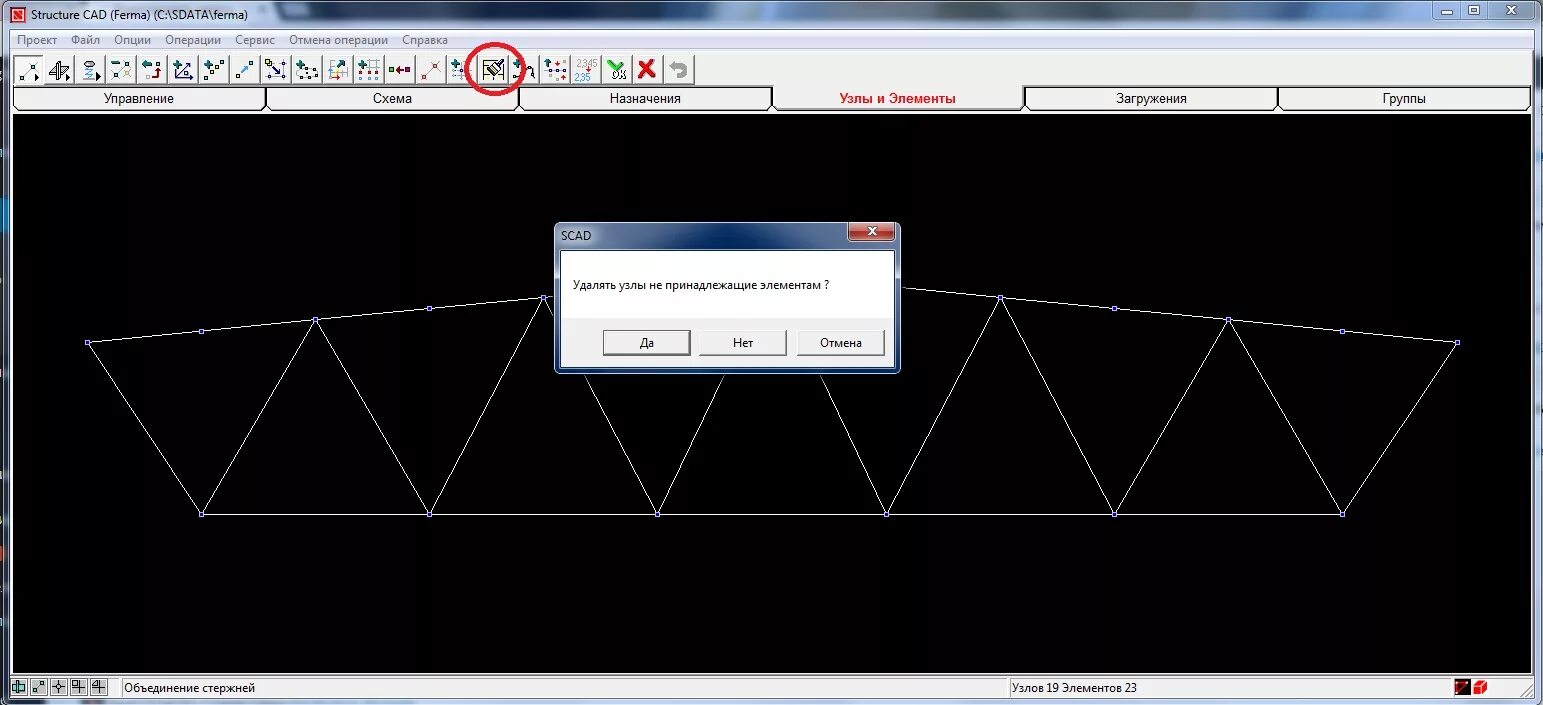Click the renumber nodes arrows icon

point(555,70)
